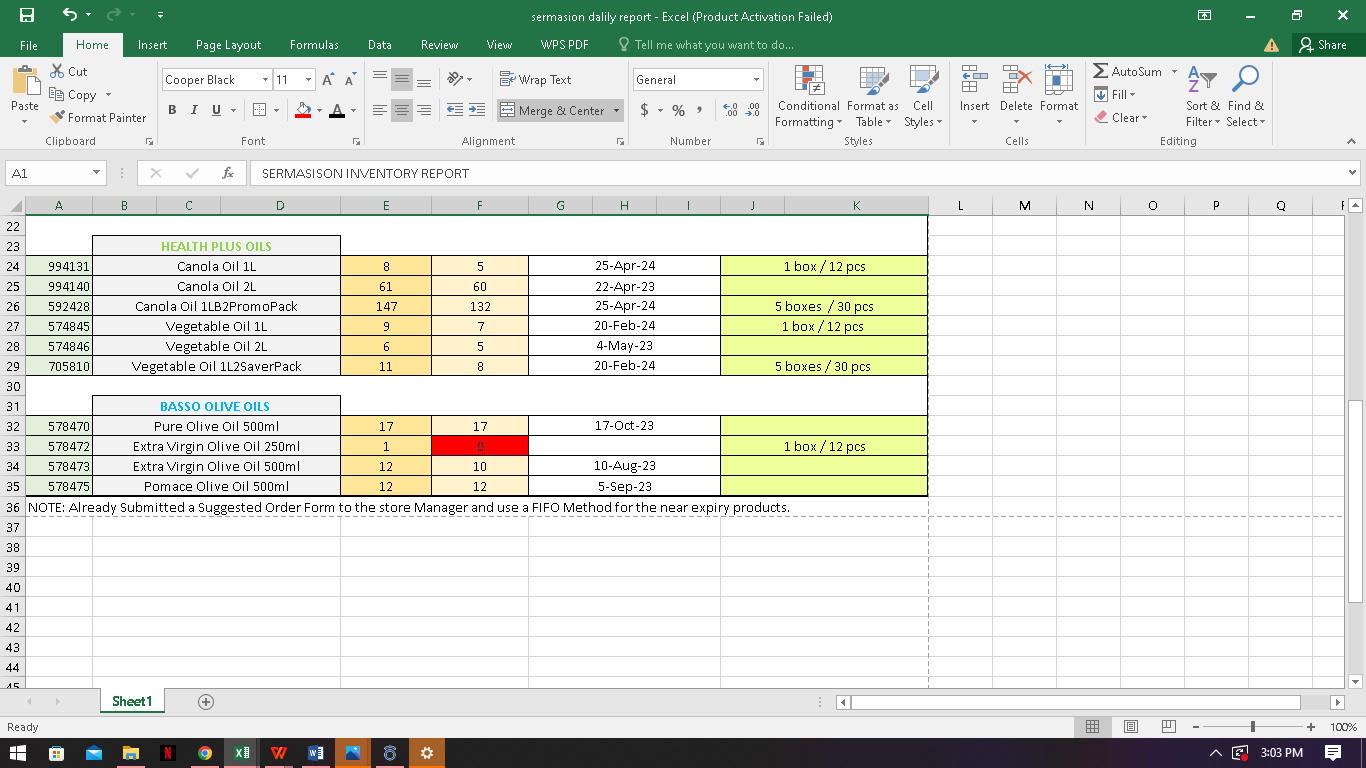Apply Accounting currency format
This screenshot has height=768, width=1366.
pos(644,110)
